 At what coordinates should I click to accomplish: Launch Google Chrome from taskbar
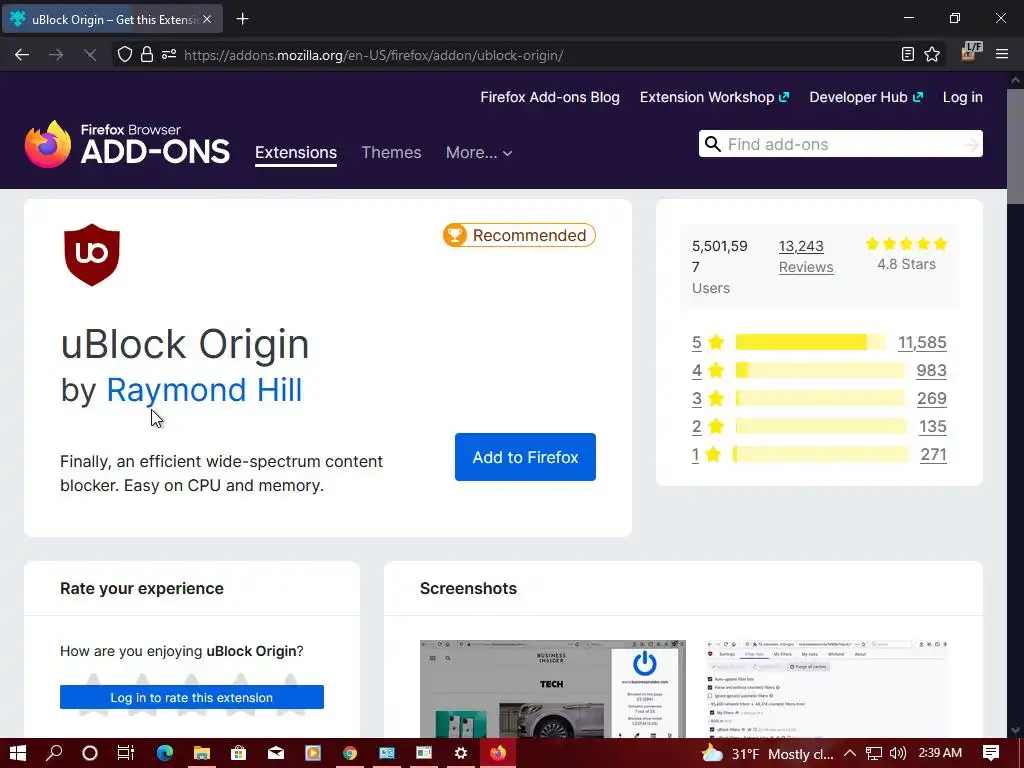coord(350,753)
